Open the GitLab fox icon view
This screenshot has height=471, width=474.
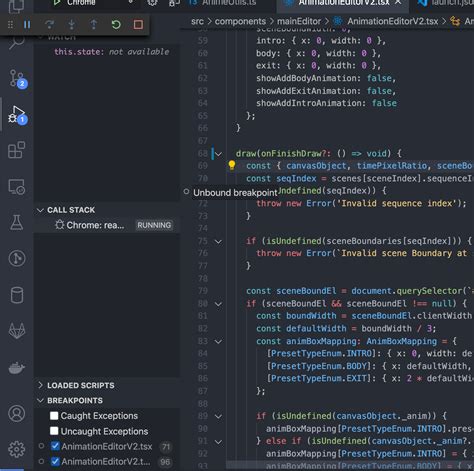17,331
